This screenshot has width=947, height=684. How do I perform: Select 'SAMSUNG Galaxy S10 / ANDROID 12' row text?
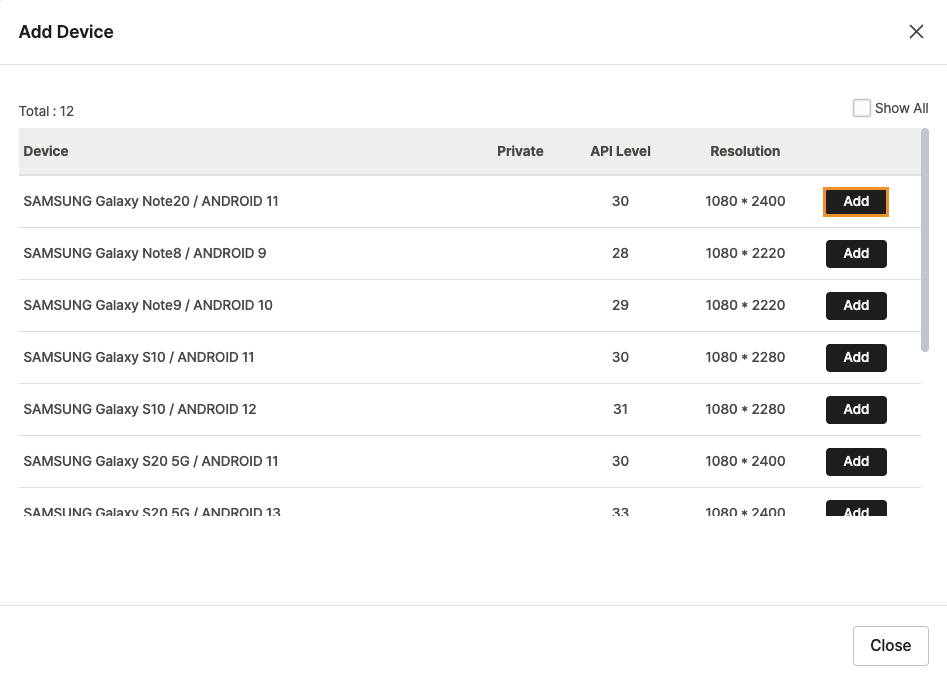click(x=140, y=409)
